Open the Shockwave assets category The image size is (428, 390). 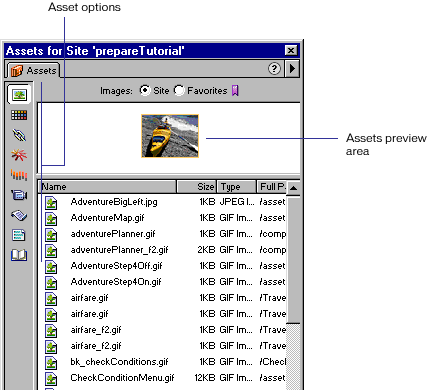[19, 175]
